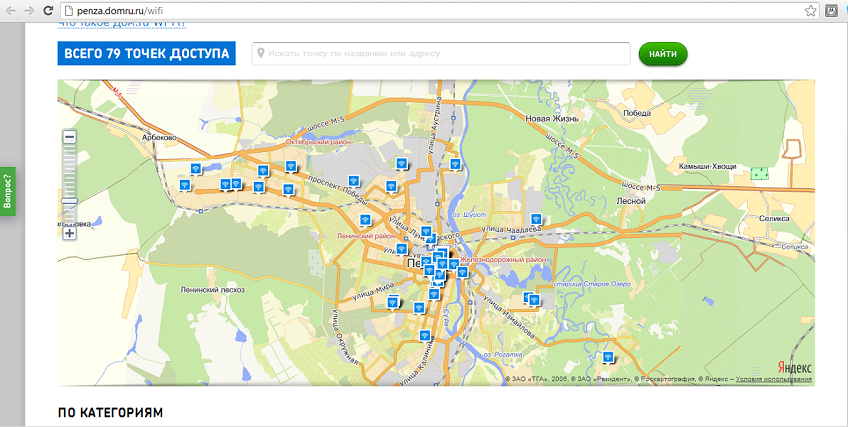The height and width of the screenshot is (427, 848).
Task: Open the Условия использования link
Action: (x=773, y=380)
